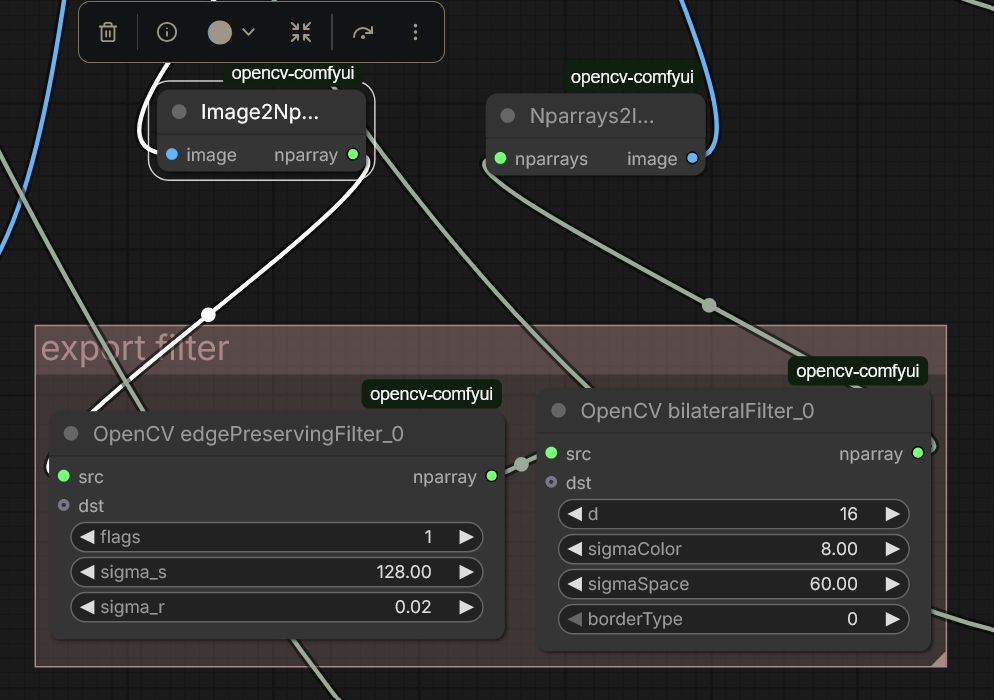Increase sigma_s value with right arrow
Image resolution: width=994 pixels, height=700 pixels.
point(467,572)
